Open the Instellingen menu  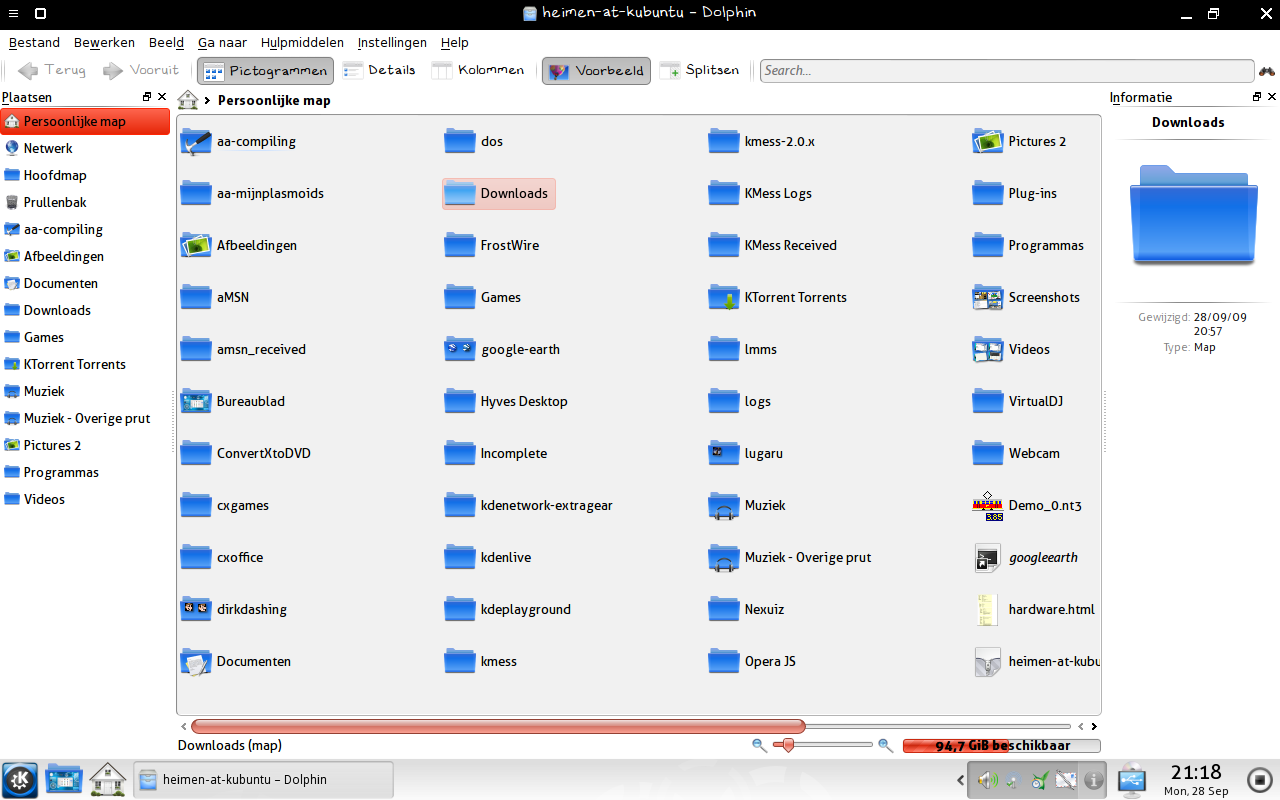pos(392,43)
